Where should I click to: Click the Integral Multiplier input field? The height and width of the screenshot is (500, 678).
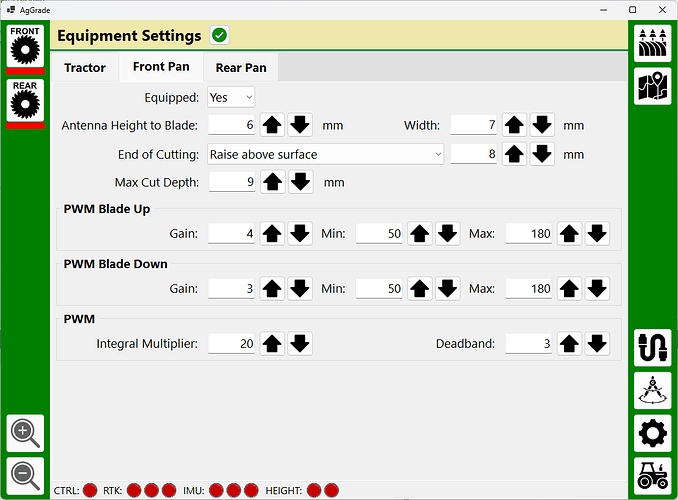pyautogui.click(x=231, y=344)
